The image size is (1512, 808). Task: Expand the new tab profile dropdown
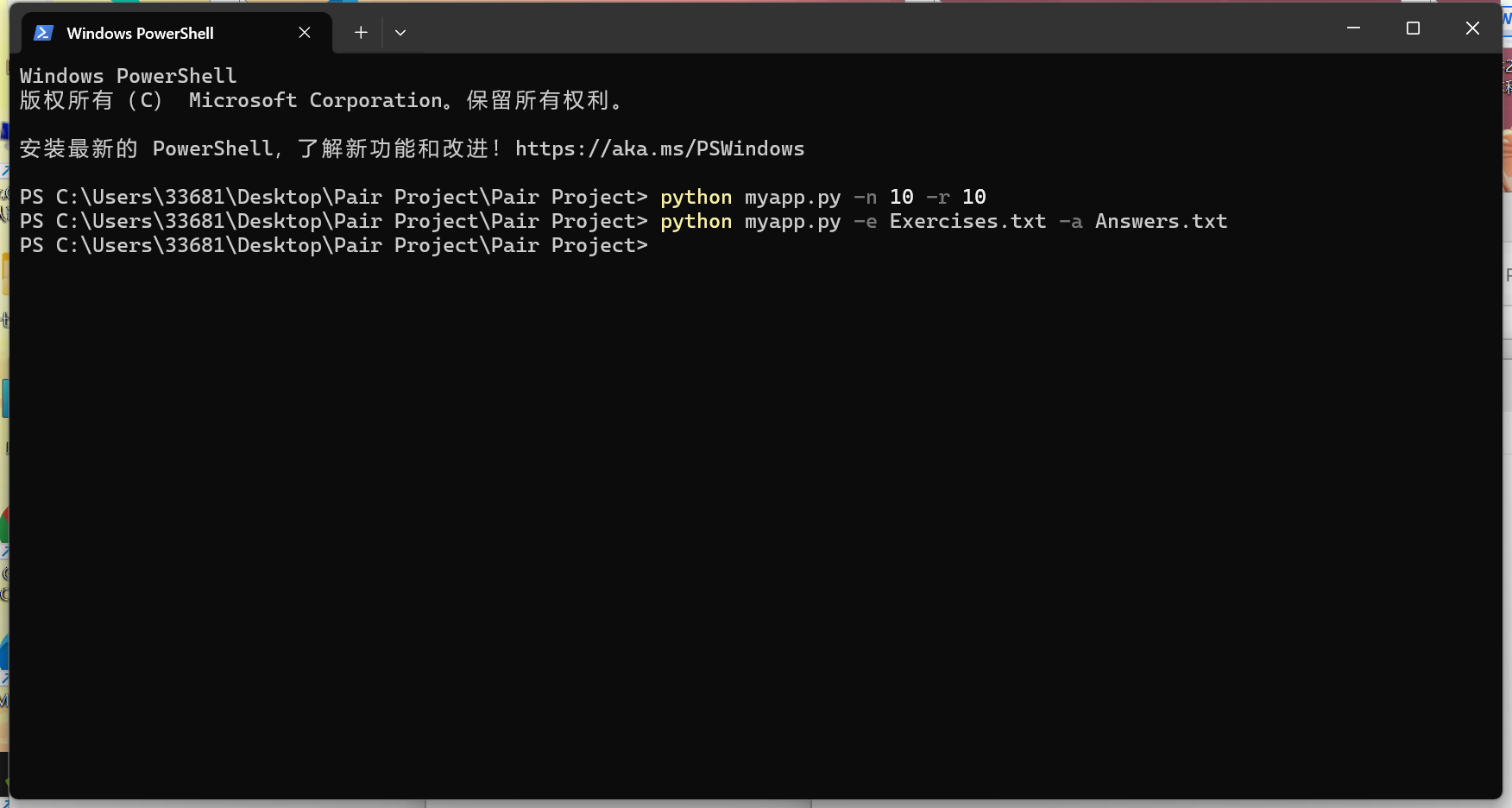400,33
